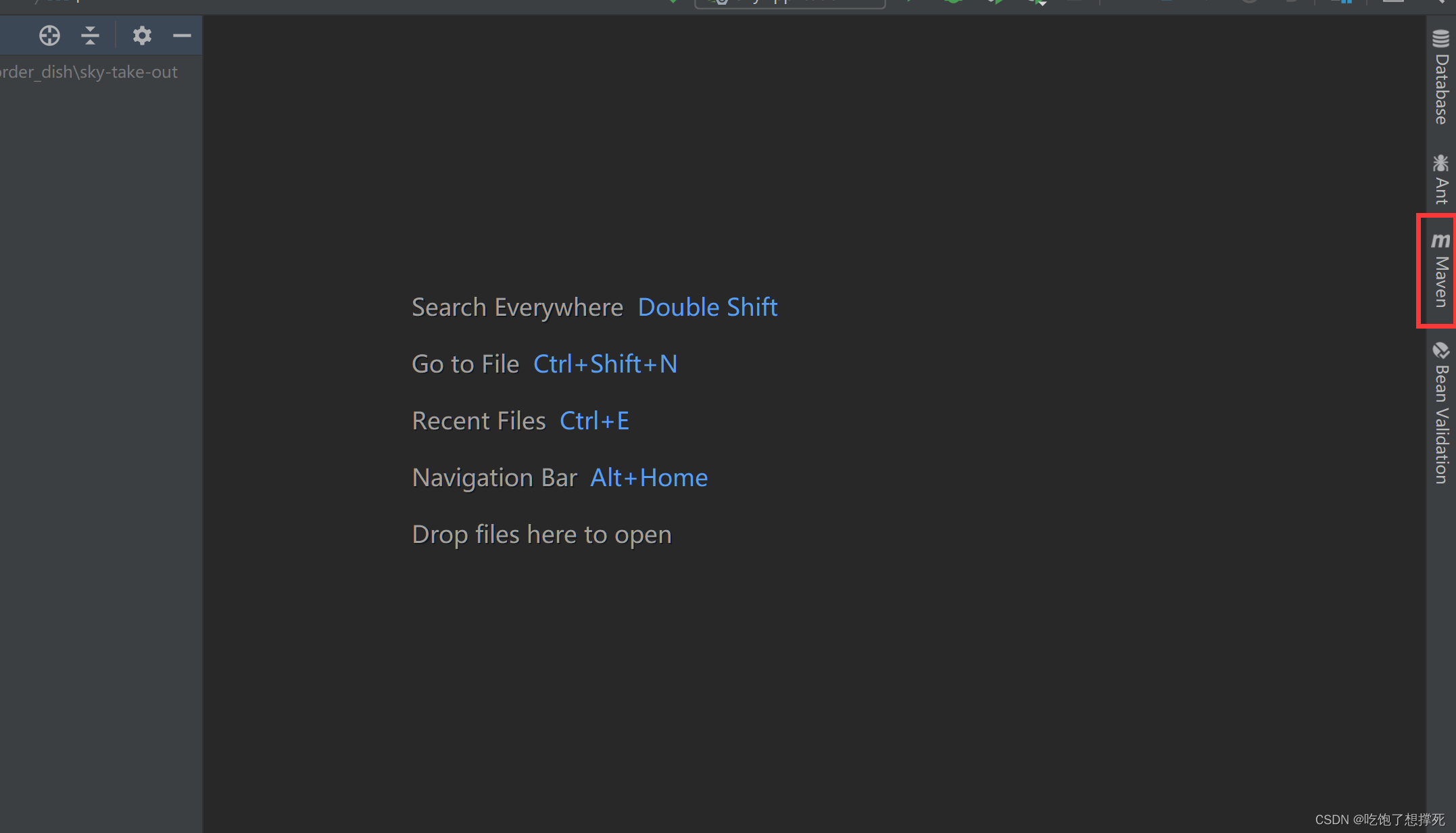Click the Ctrl+Shift+N shortcut text
1456x833 pixels.
coord(605,364)
